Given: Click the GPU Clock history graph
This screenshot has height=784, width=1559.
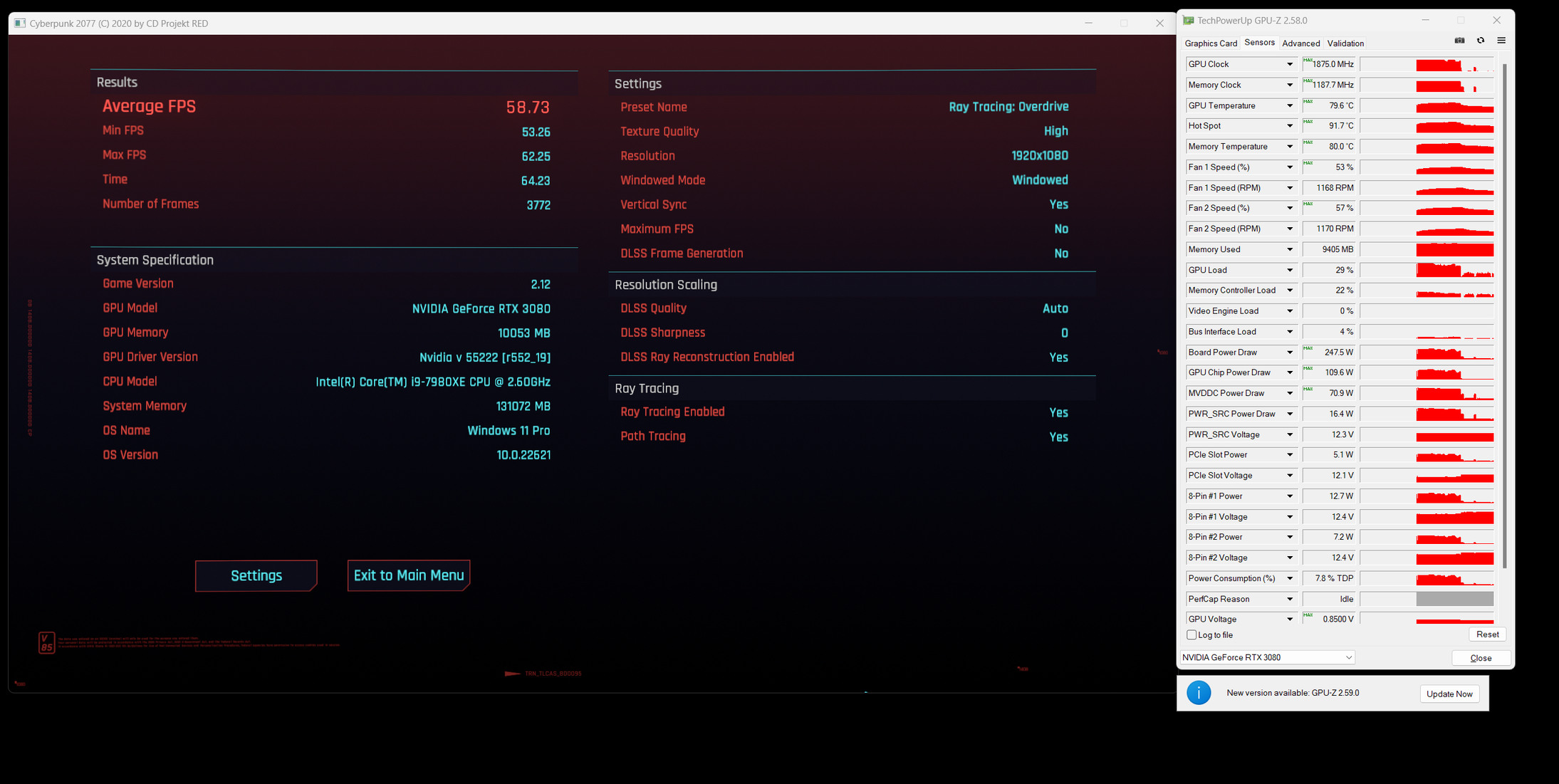Looking at the screenshot, I should [x=1427, y=64].
